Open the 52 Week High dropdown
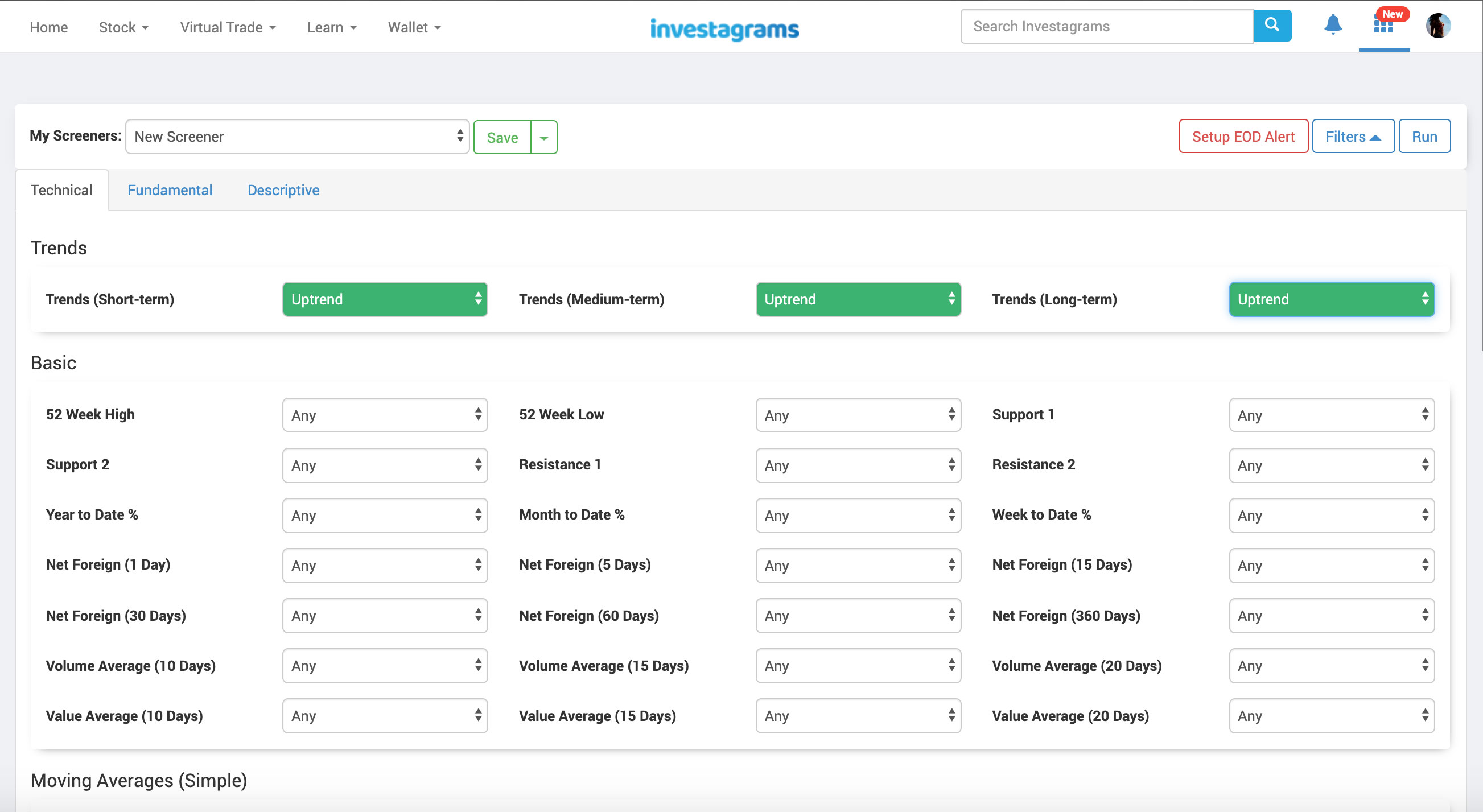The height and width of the screenshot is (812, 1483). [x=385, y=415]
